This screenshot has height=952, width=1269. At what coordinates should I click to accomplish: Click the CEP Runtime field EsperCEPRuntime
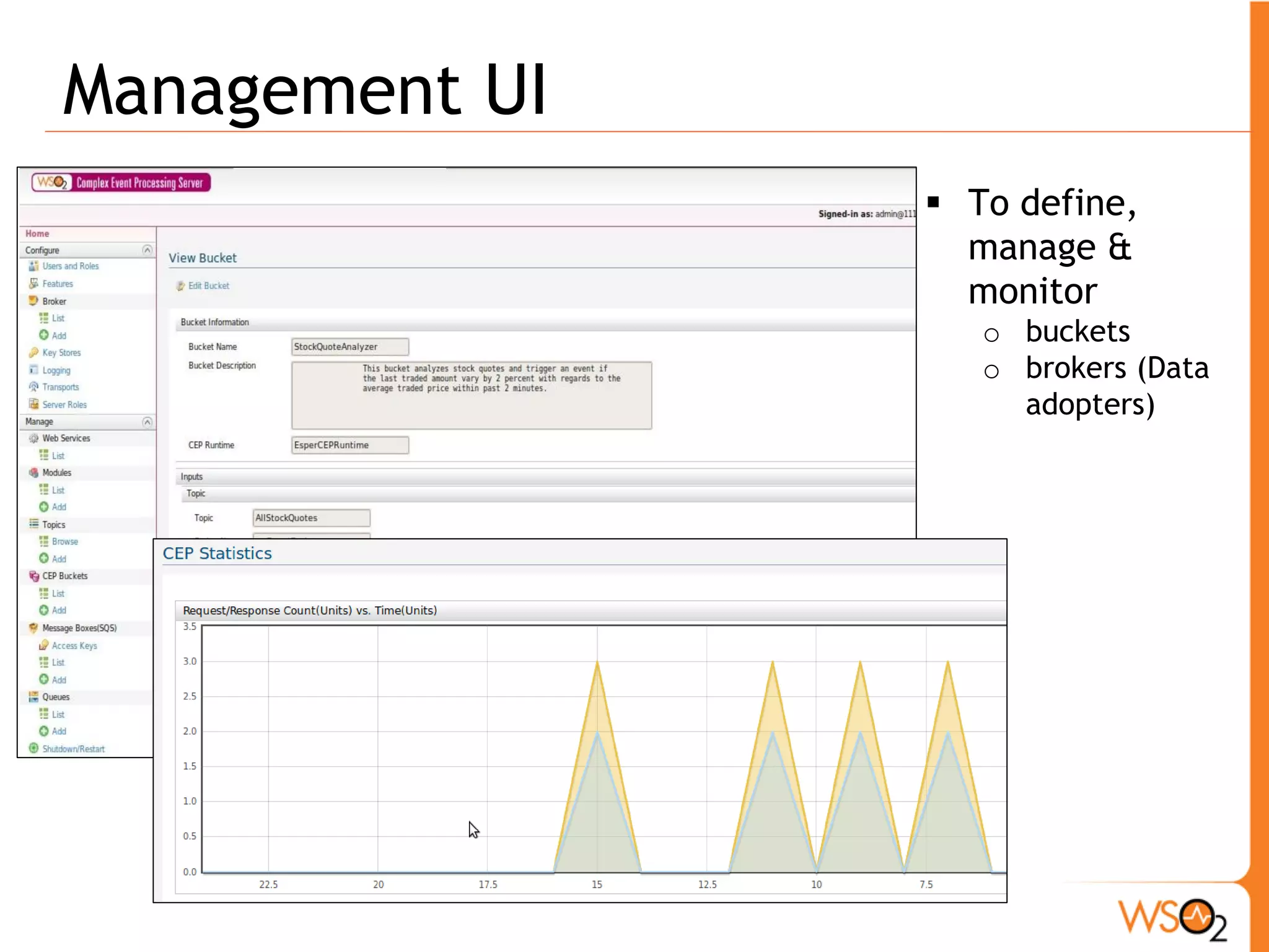(x=350, y=445)
